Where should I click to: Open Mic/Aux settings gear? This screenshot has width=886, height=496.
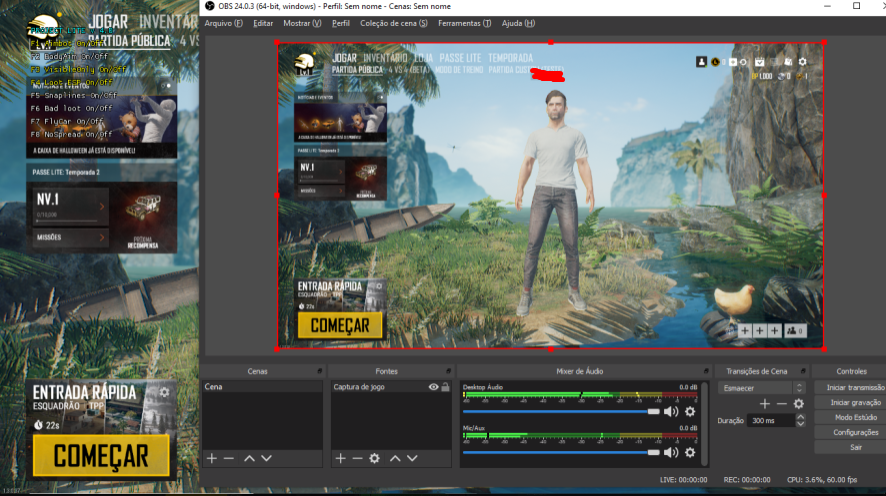pyautogui.click(x=690, y=453)
